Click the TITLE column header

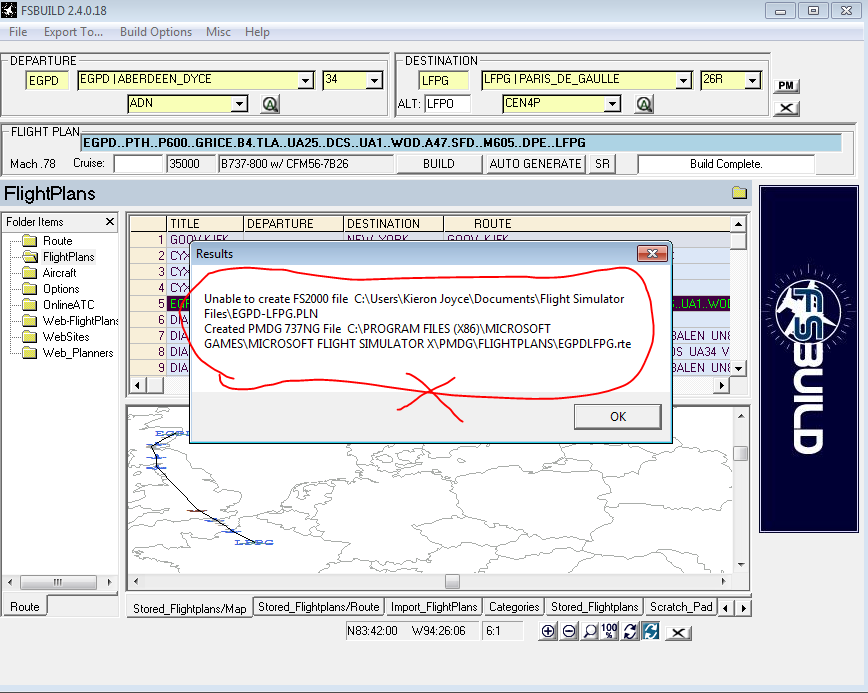coord(205,224)
